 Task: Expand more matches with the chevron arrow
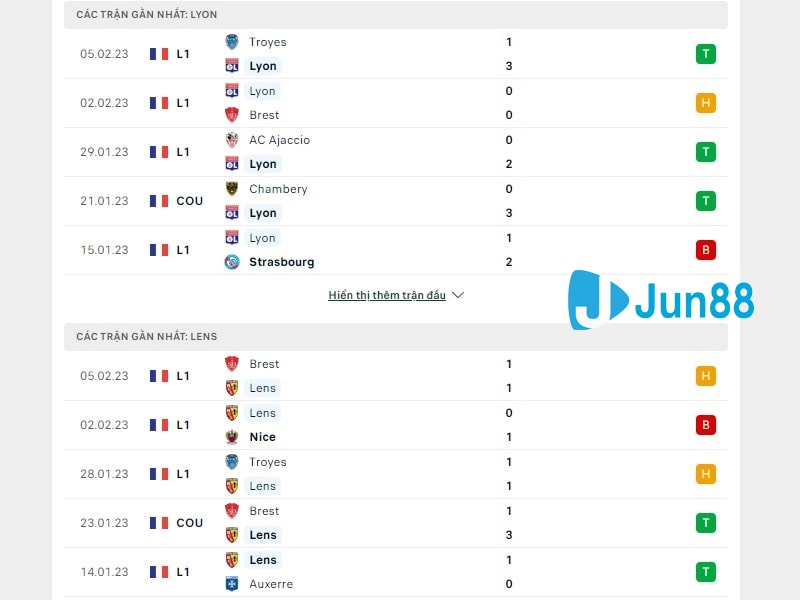458,296
